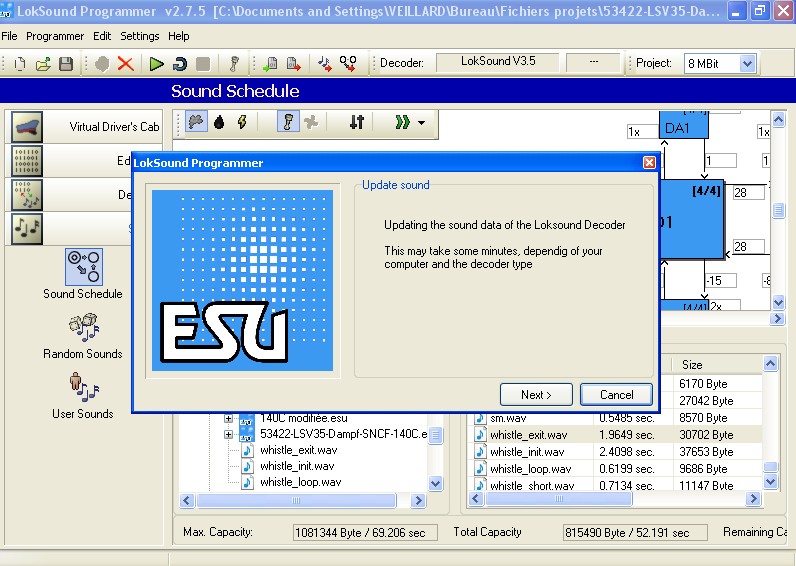Save the project with the floppy icon
The image size is (796, 566).
pyautogui.click(x=66, y=64)
